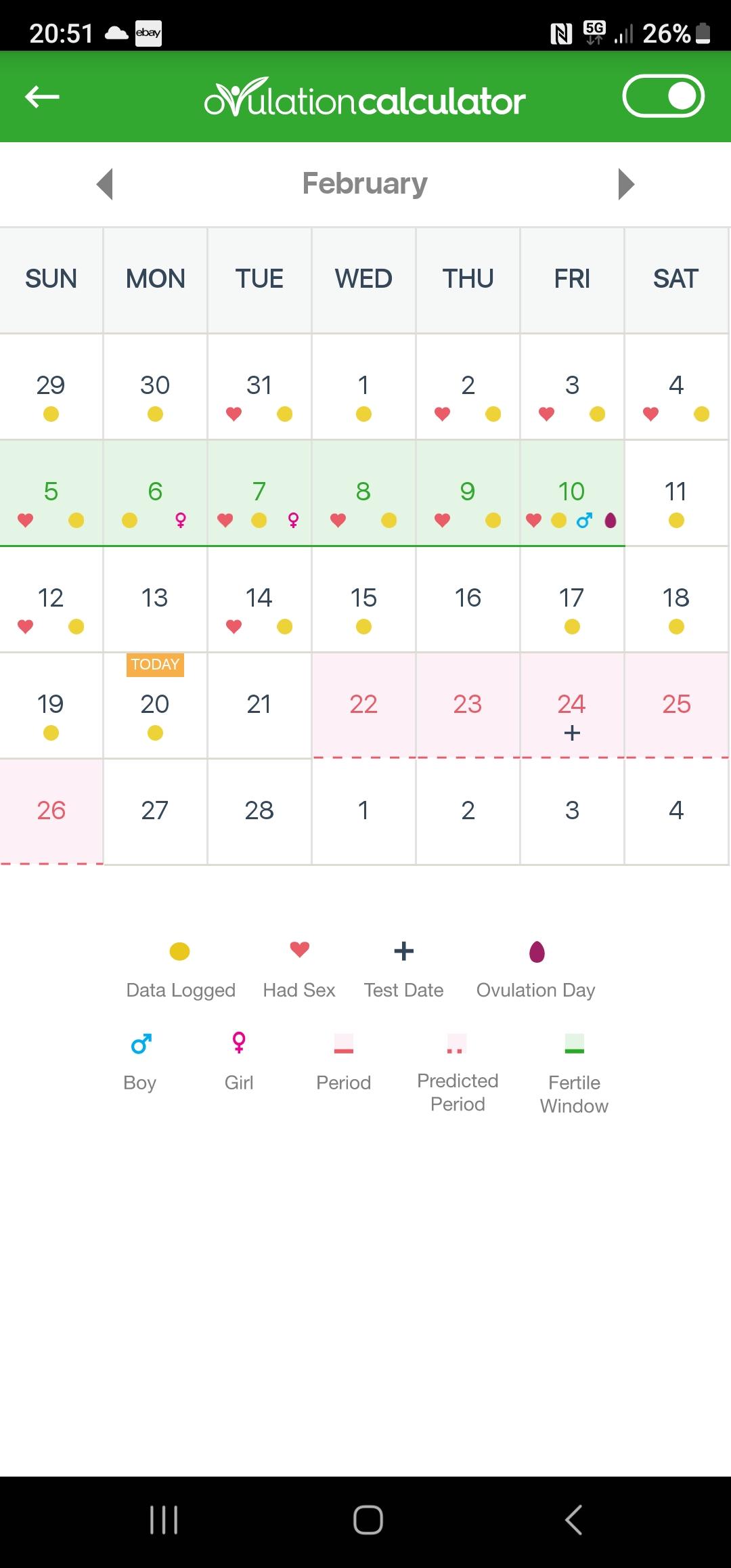Tap the February month title
The width and height of the screenshot is (731, 1568).
tap(365, 183)
